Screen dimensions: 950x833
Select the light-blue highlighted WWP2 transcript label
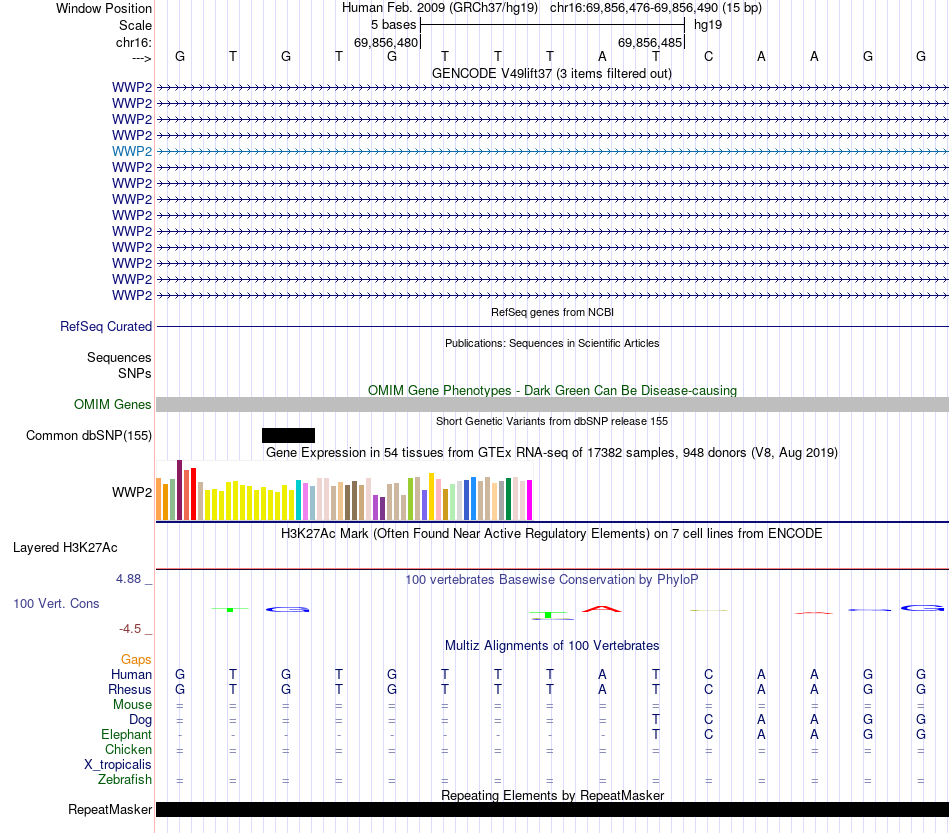tap(132, 151)
